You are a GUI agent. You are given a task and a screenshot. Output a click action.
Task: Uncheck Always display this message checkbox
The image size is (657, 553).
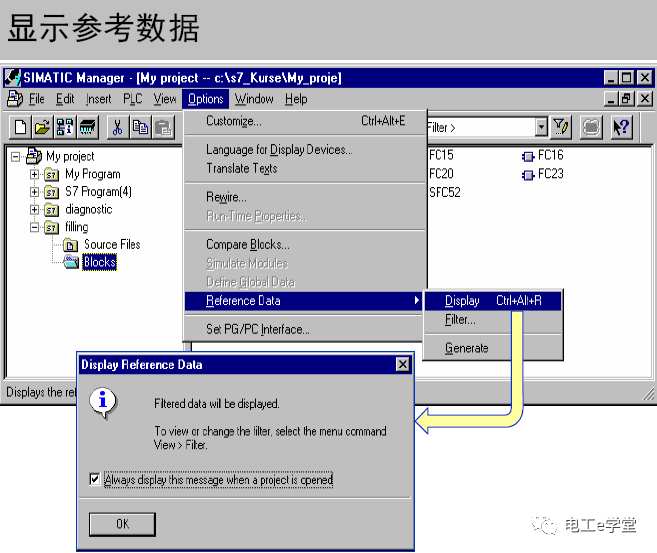click(95, 479)
